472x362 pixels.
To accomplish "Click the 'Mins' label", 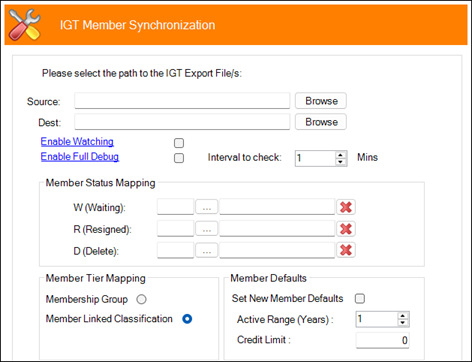I will point(367,157).
